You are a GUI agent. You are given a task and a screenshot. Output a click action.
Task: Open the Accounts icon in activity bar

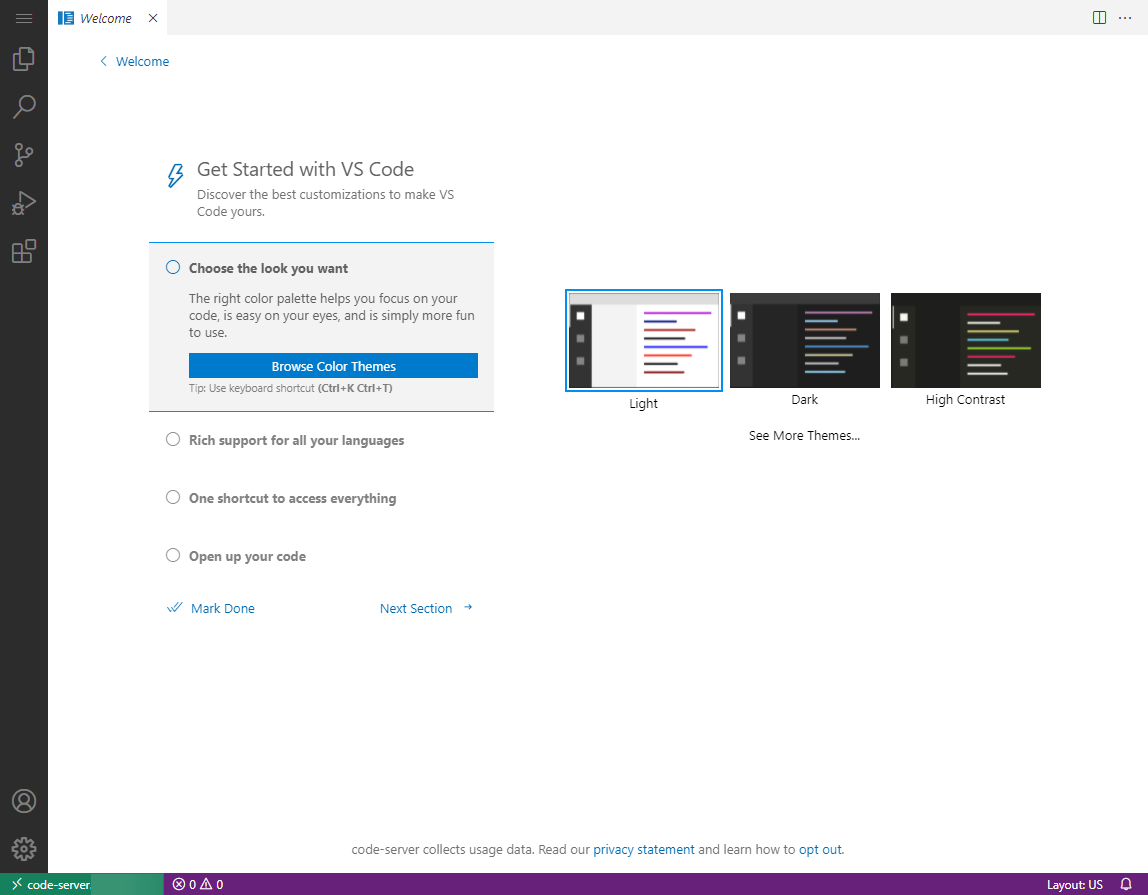(x=24, y=800)
